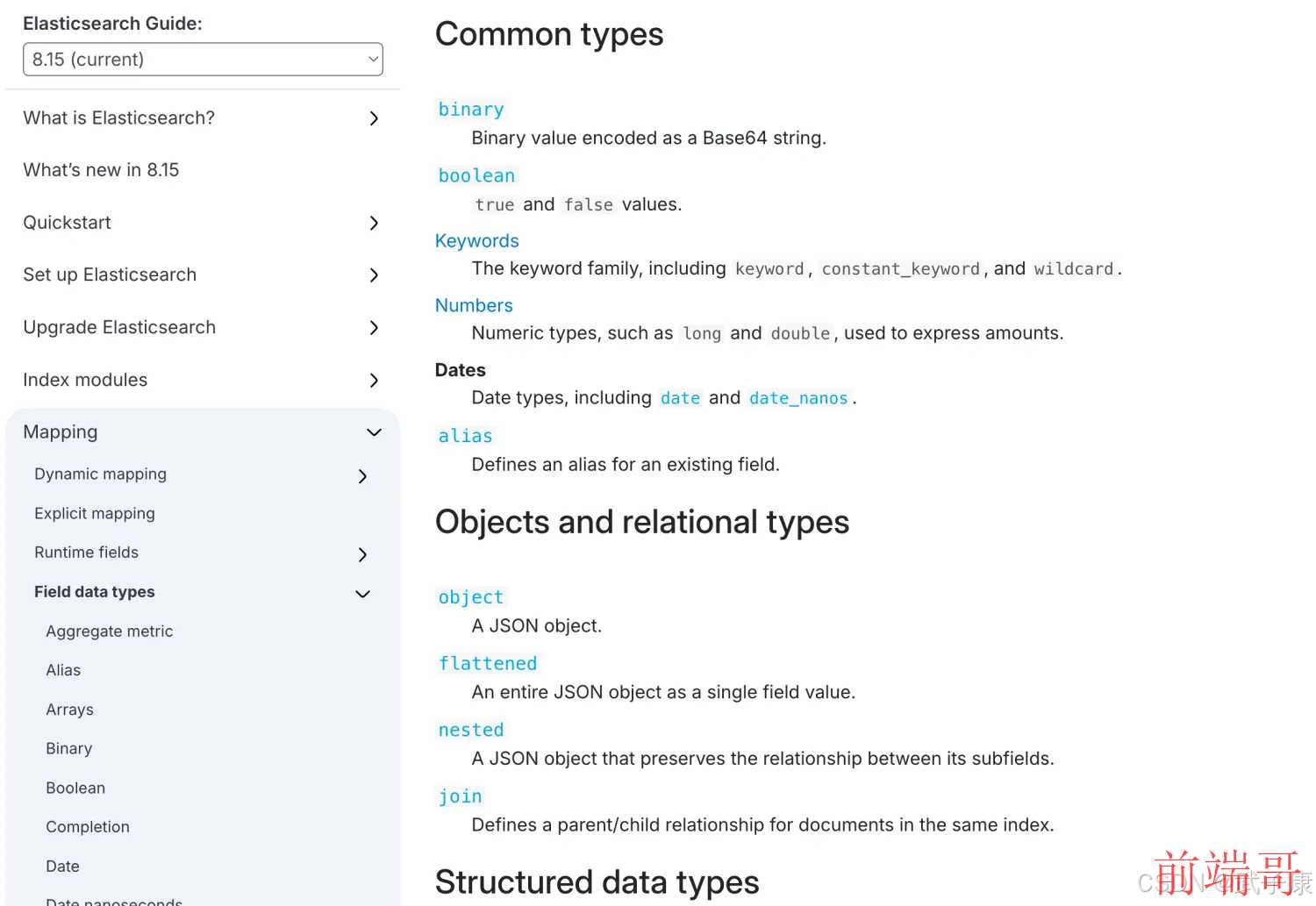This screenshot has width=1316, height=906.
Task: Open the Explicit mapping page
Action: 95,513
